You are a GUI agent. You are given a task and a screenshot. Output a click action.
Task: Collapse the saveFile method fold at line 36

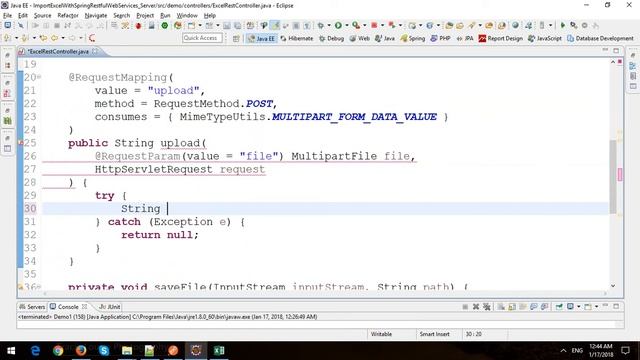tap(39, 287)
